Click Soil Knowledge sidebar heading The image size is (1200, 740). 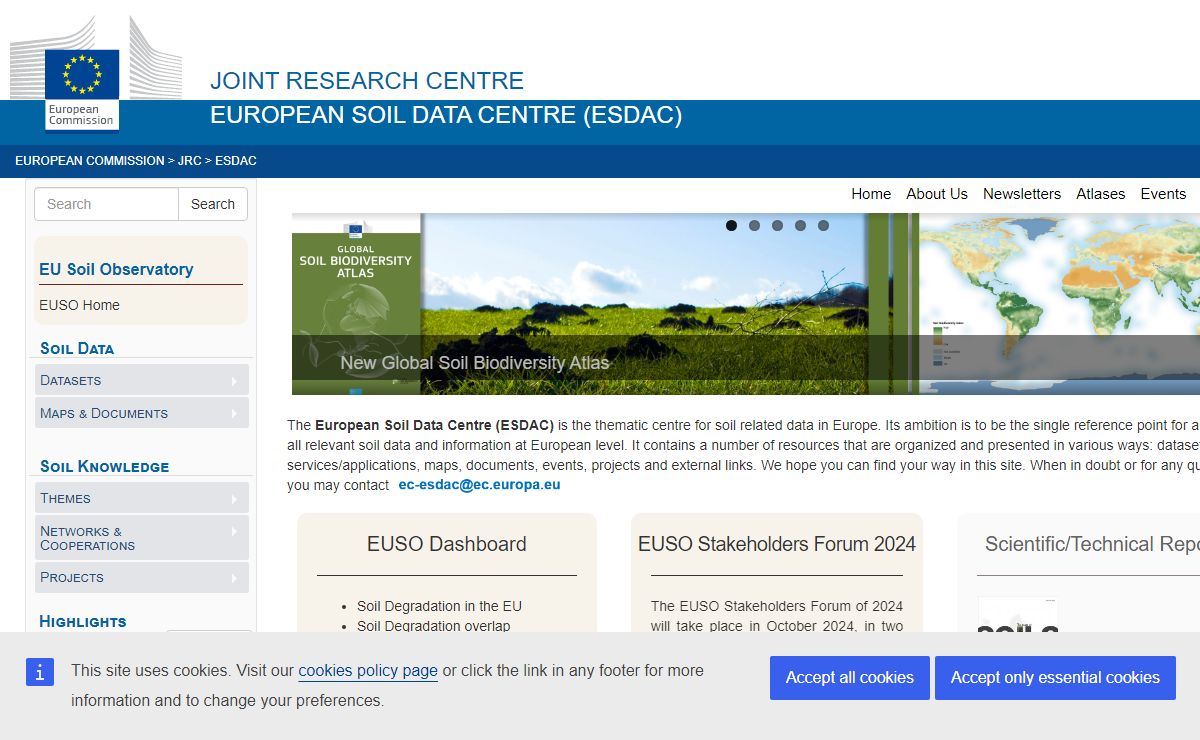point(105,466)
